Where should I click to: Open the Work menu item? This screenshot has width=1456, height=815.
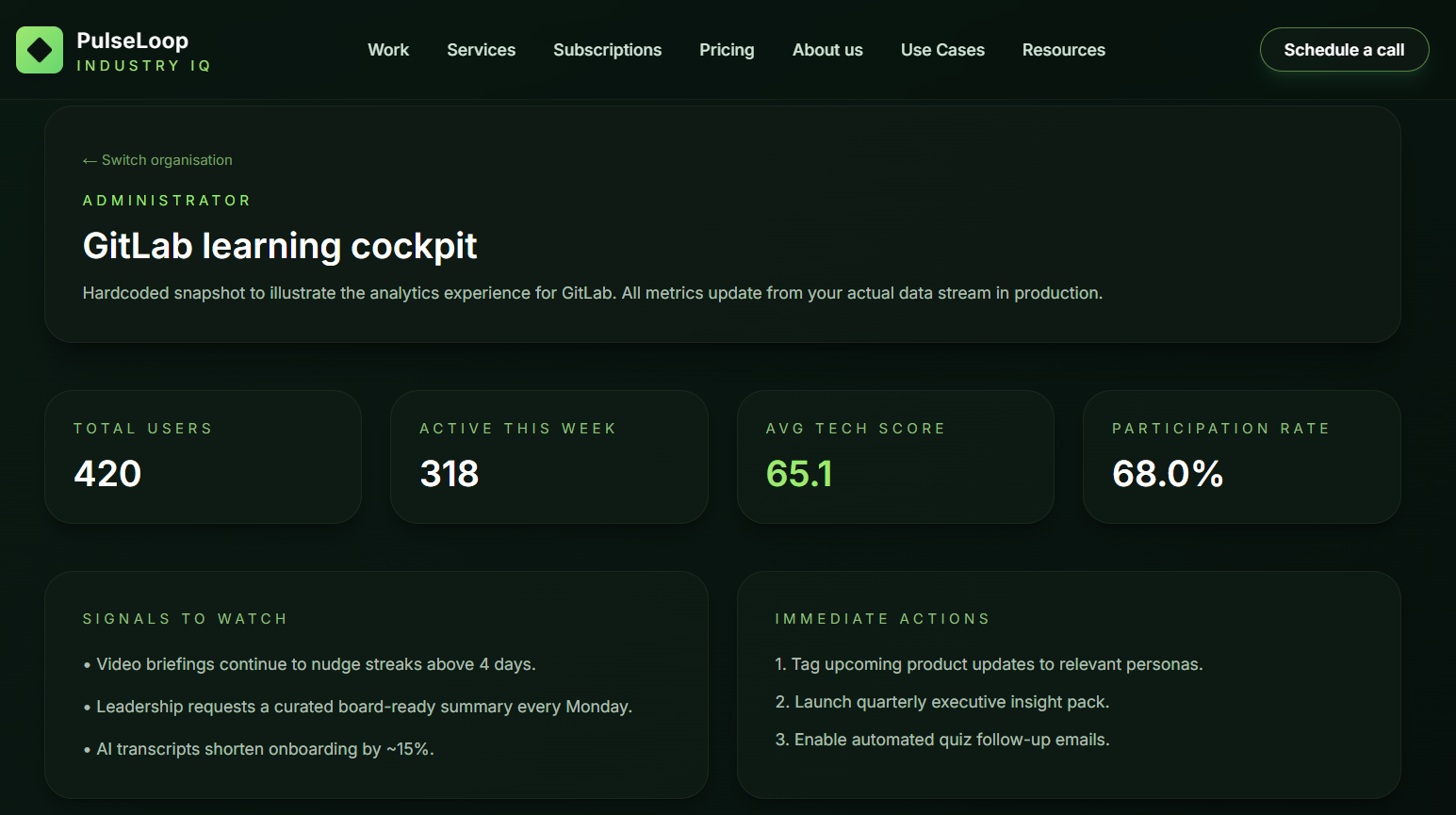coord(388,50)
